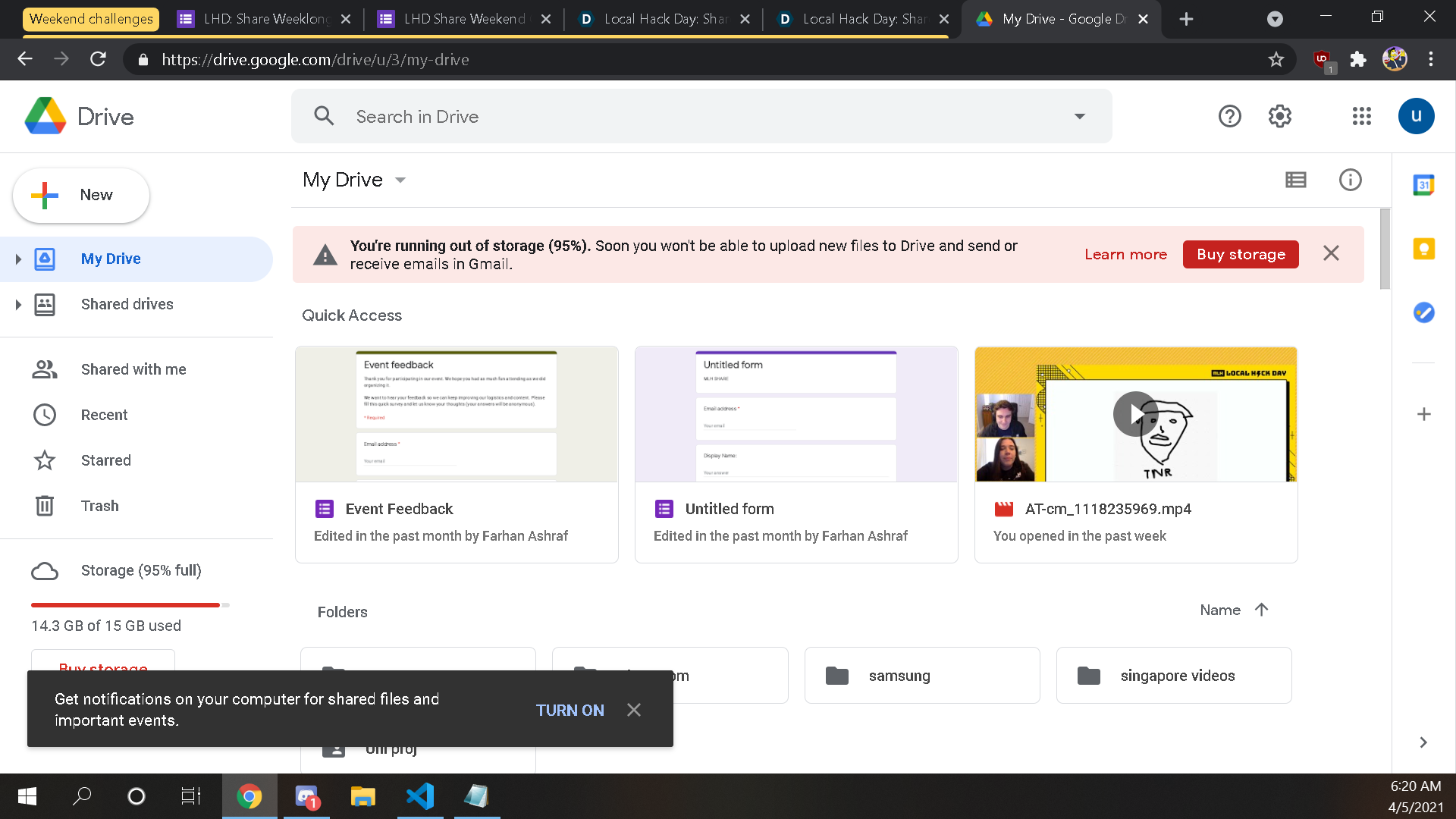
Task: Switch to list layout view
Action: point(1295,180)
